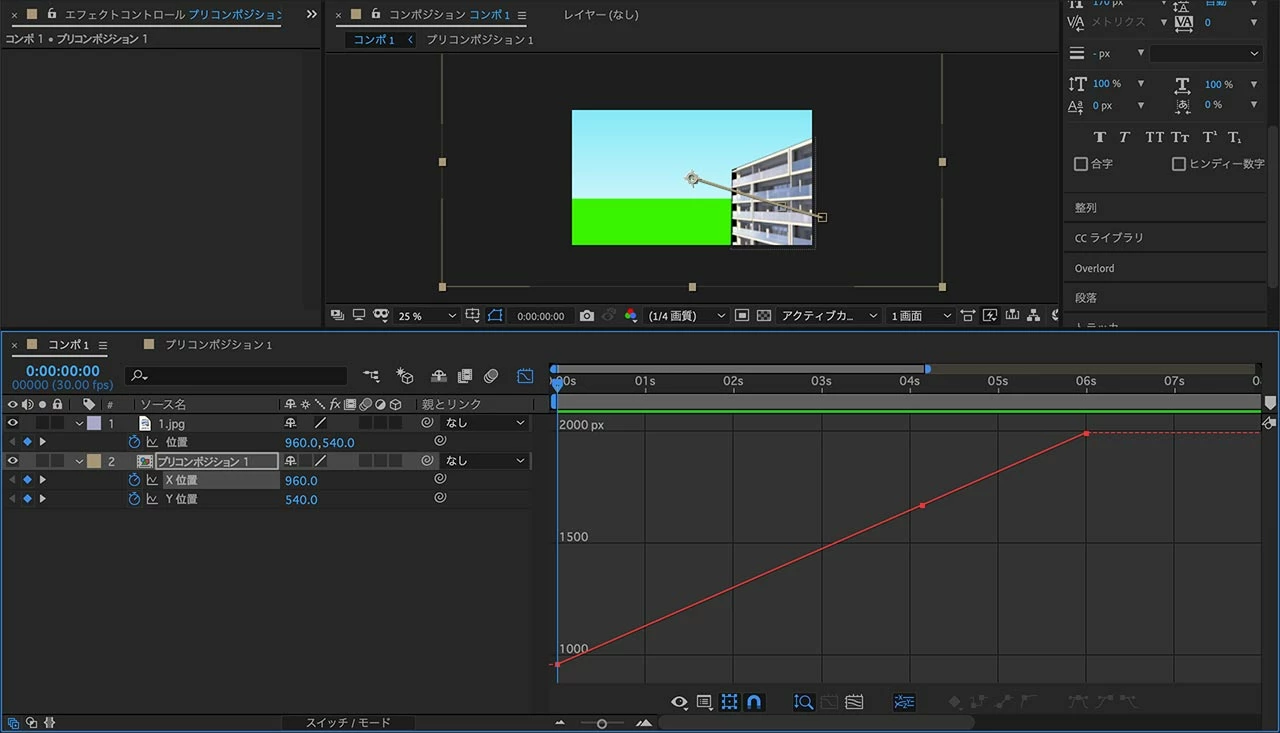
Task: Apply faux bold T style button
Action: tap(1100, 137)
